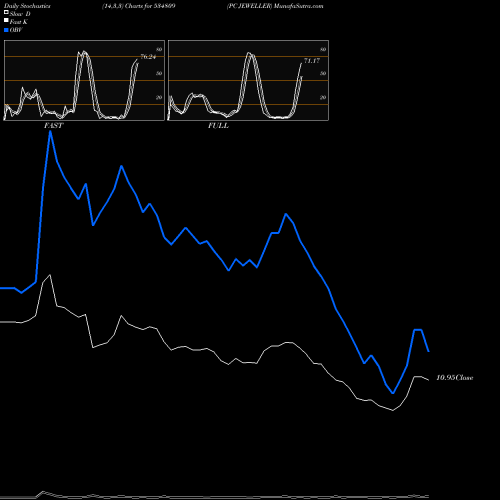Click the FULL stochastic chart thumbnail
This screenshot has height=500, width=500.
pyautogui.click(x=248, y=80)
